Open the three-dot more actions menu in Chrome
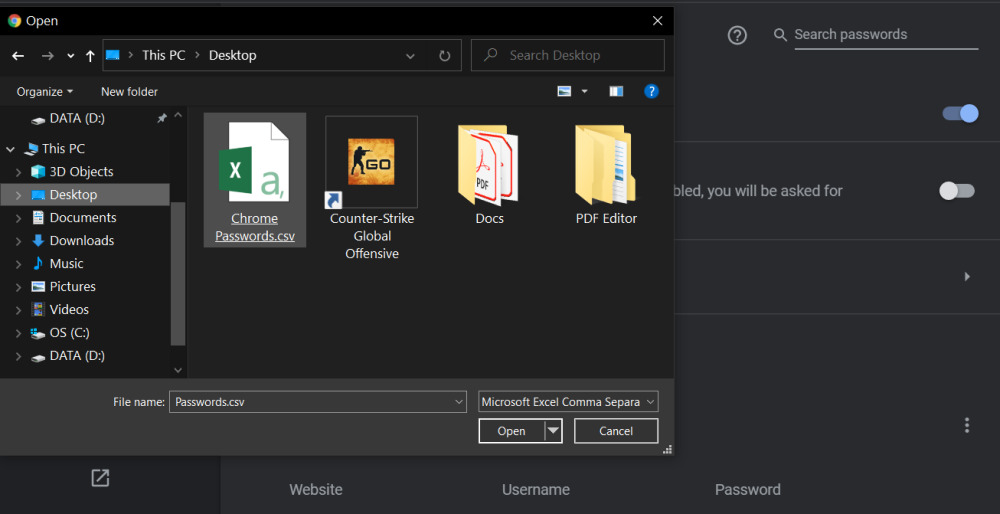This screenshot has width=1000, height=514. point(967,425)
